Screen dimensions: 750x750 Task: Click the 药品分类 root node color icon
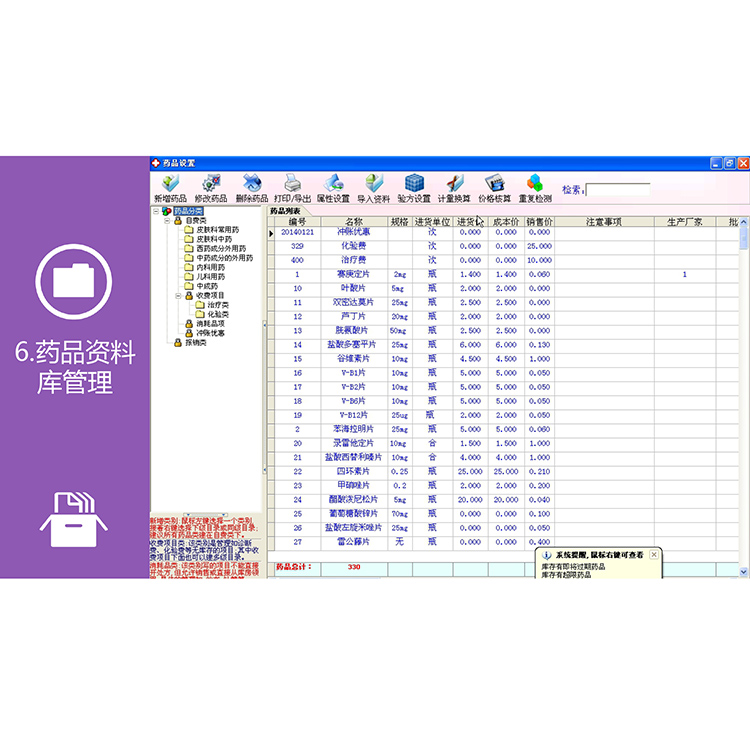tap(166, 211)
